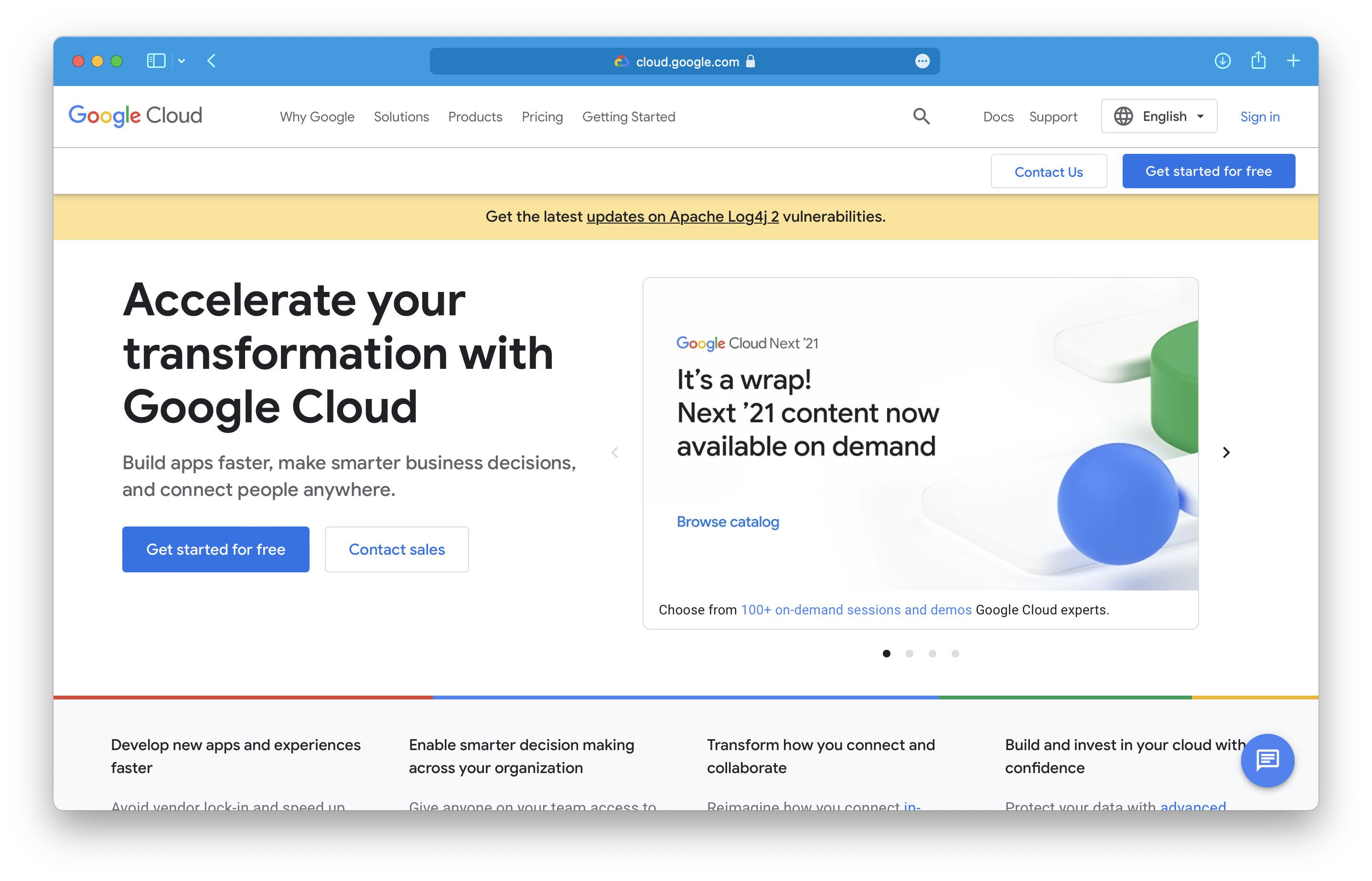This screenshot has width=1372, height=881.
Task: Open the chat support bubble
Action: [1267, 760]
